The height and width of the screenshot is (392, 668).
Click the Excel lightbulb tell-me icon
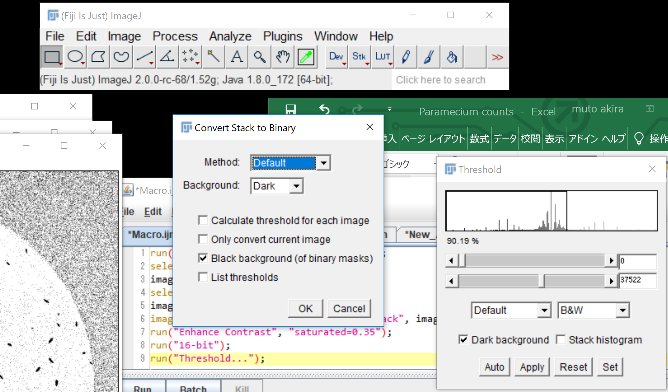[x=638, y=138]
